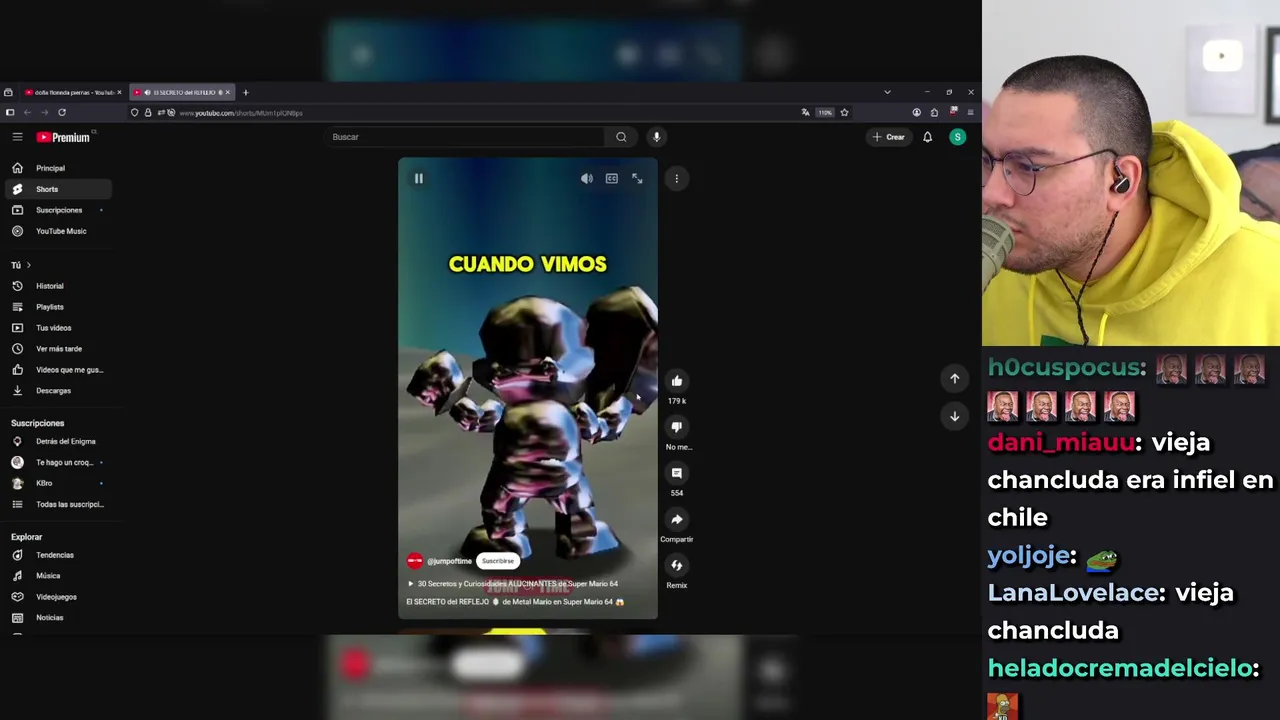The width and height of the screenshot is (1280, 720).
Task: Open Música under Explorar
Action: [x=56, y=576]
